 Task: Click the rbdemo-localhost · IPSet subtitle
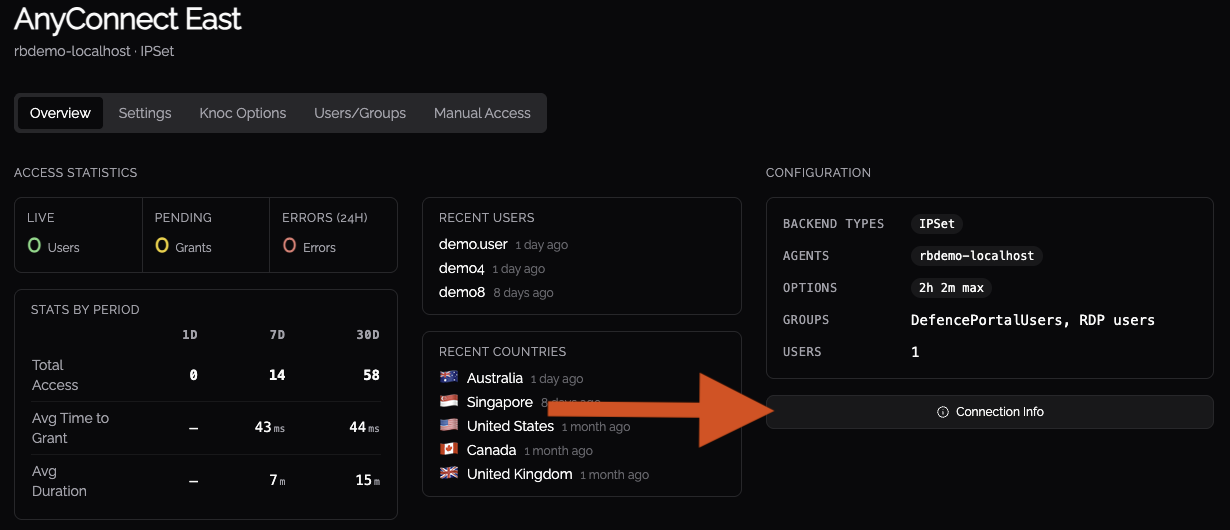click(x=94, y=51)
